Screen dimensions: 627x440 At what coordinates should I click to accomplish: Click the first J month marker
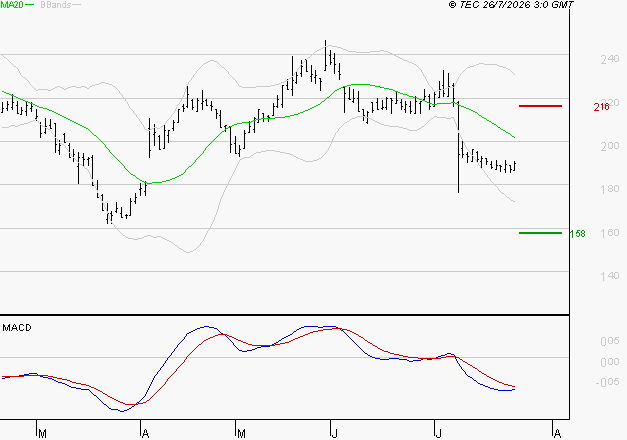[x=334, y=433]
